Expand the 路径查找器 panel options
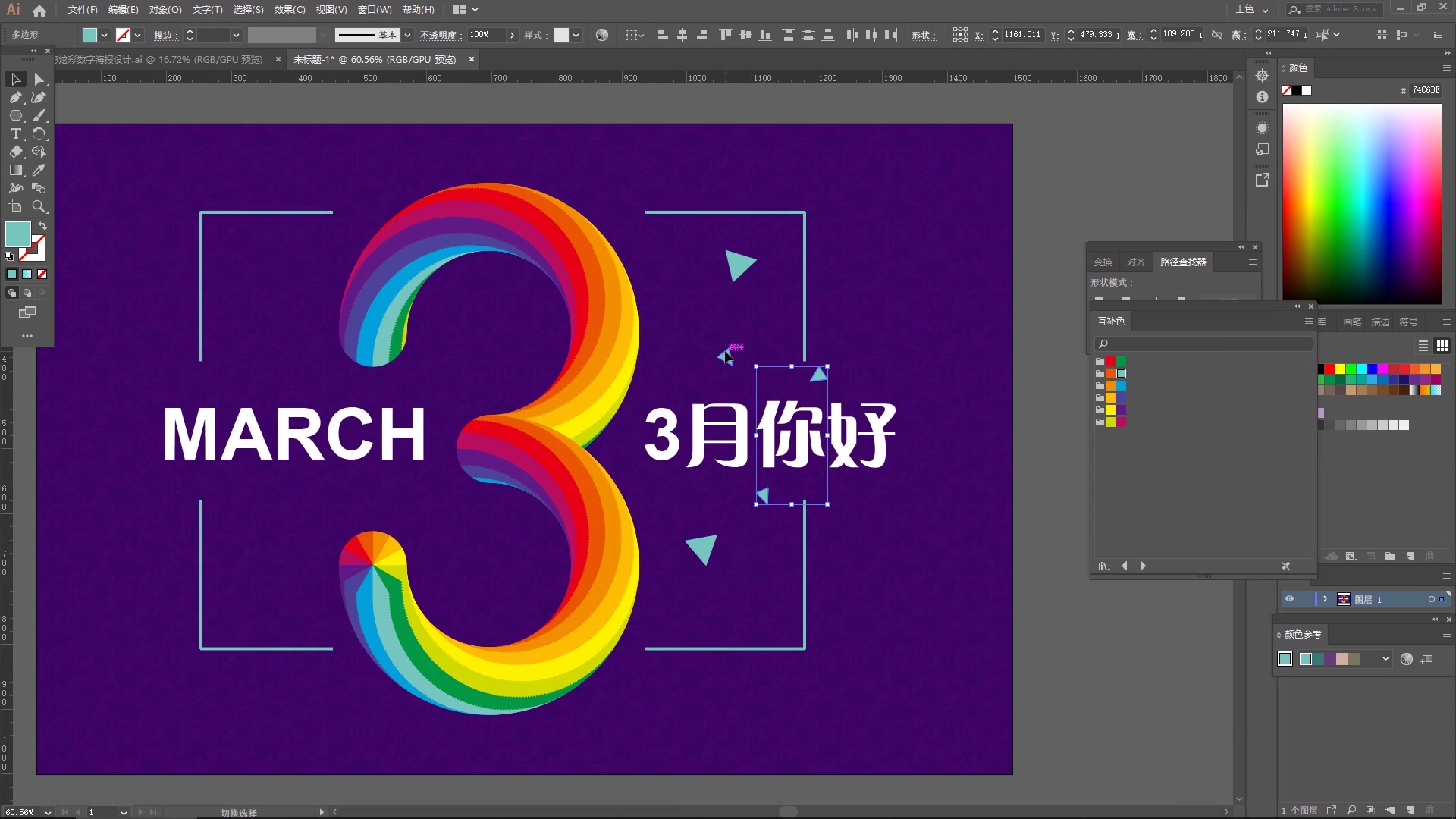The width and height of the screenshot is (1456, 819). (x=1252, y=262)
